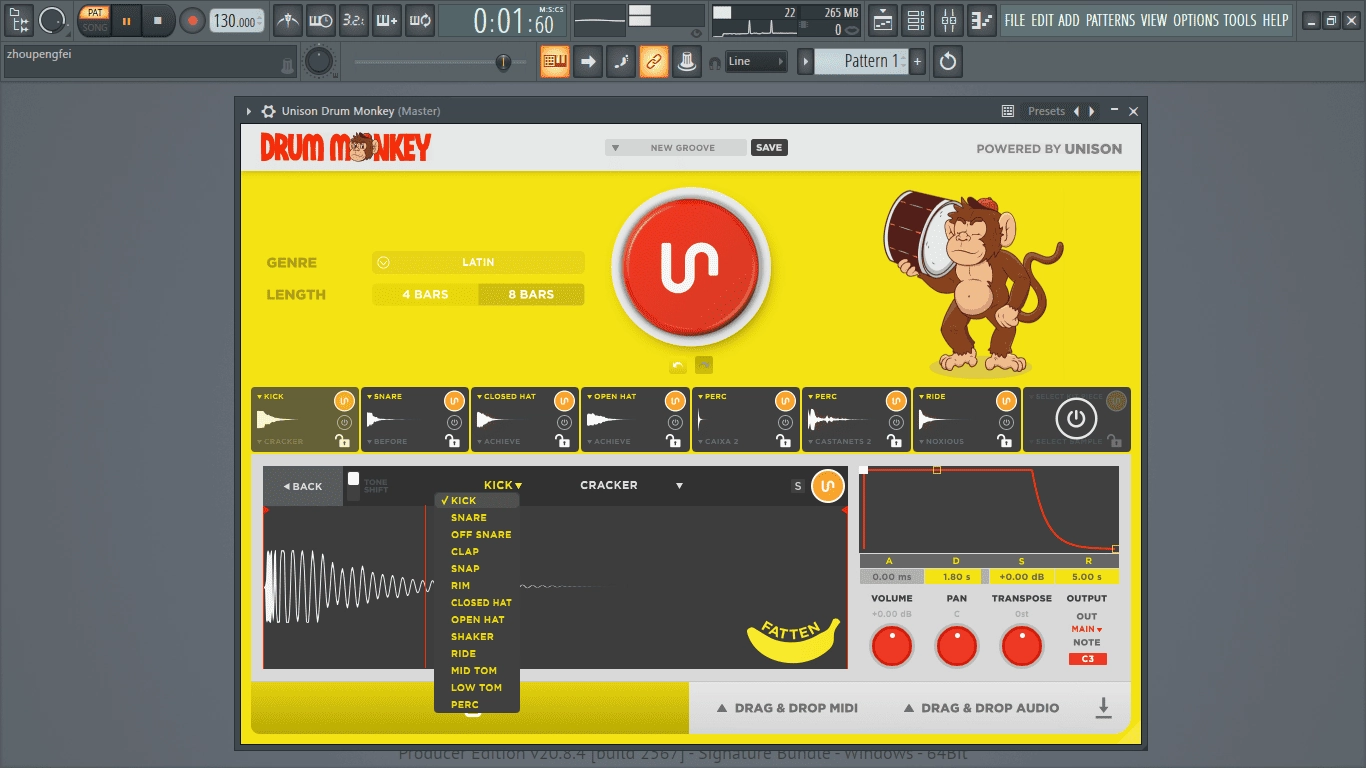Toggle the typing keyboard to piano icon
The image size is (1366, 768).
tap(555, 61)
